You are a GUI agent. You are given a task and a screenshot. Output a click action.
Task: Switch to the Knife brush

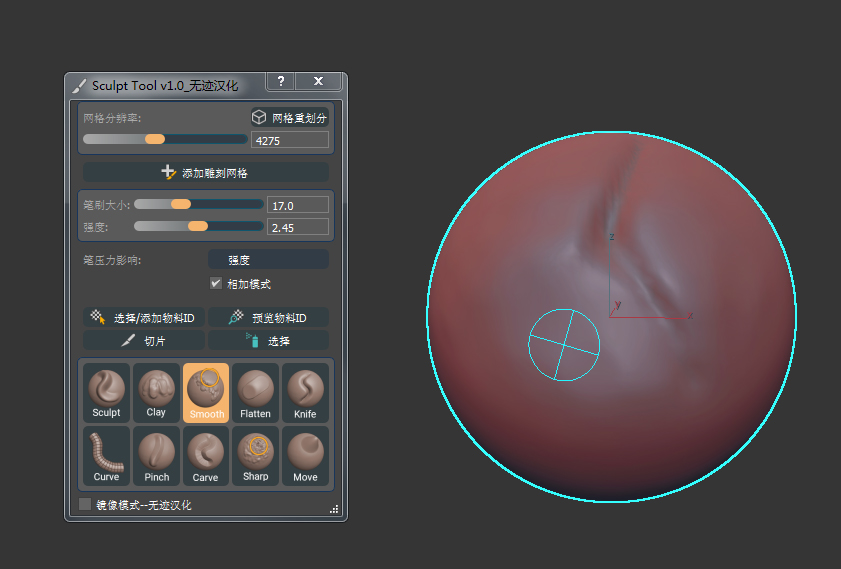[305, 392]
